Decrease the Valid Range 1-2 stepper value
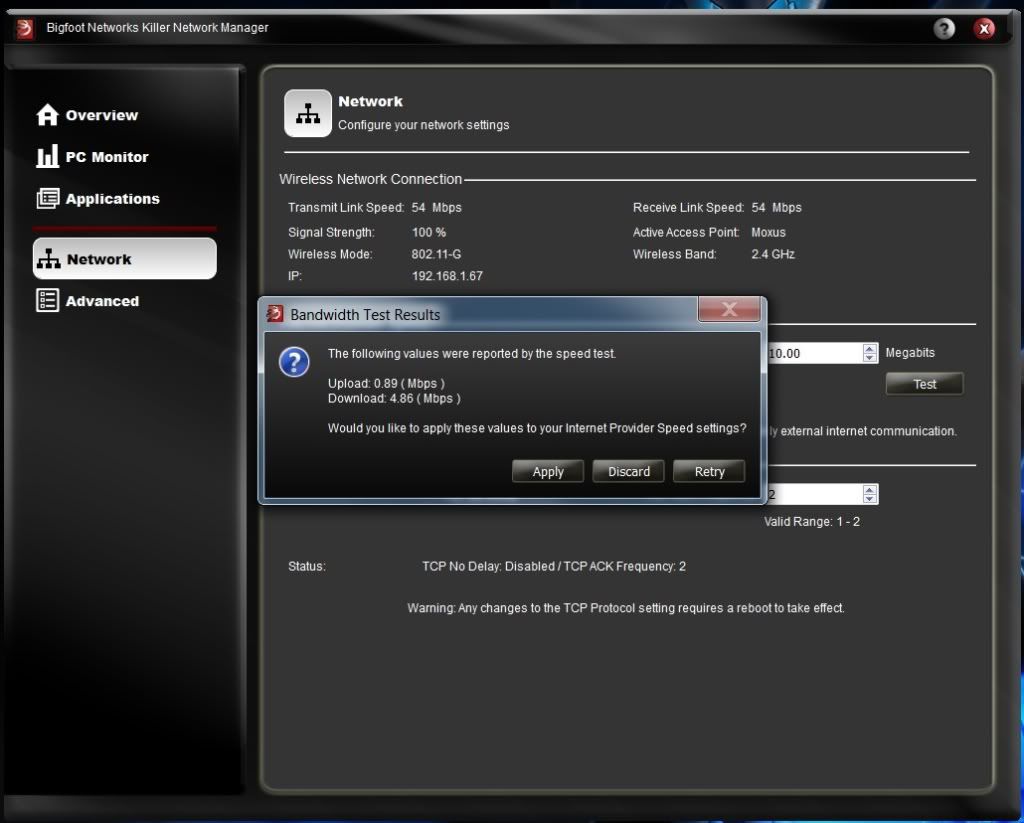The image size is (1024, 823). click(869, 499)
